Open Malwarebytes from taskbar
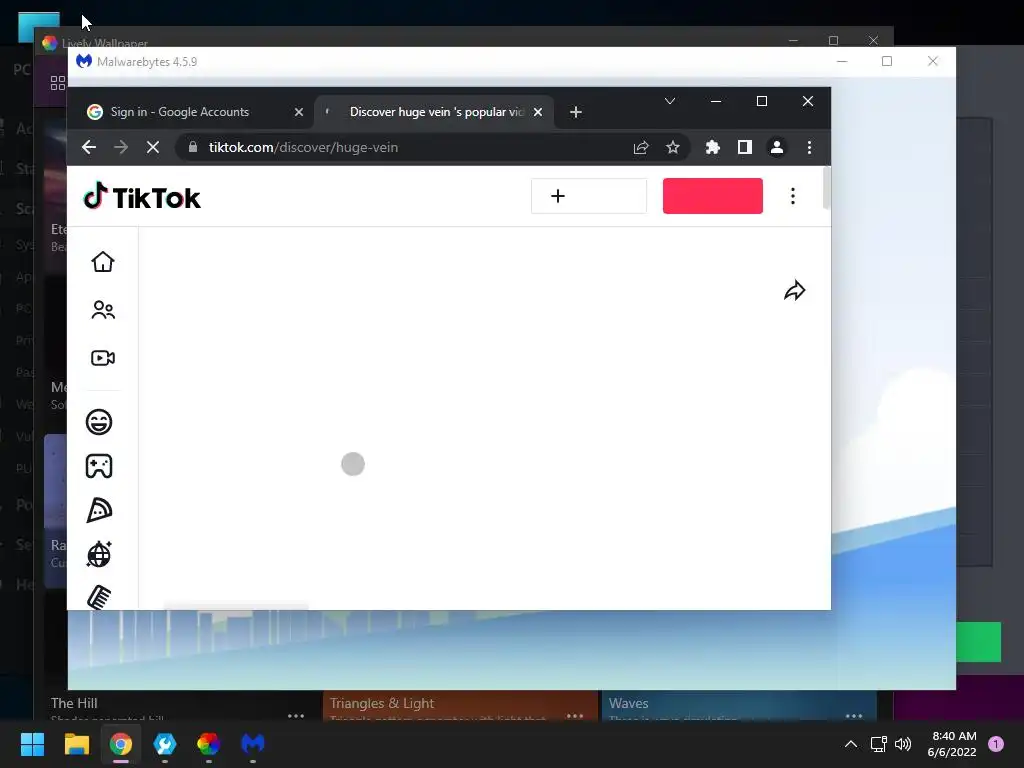The height and width of the screenshot is (768, 1024). (253, 744)
